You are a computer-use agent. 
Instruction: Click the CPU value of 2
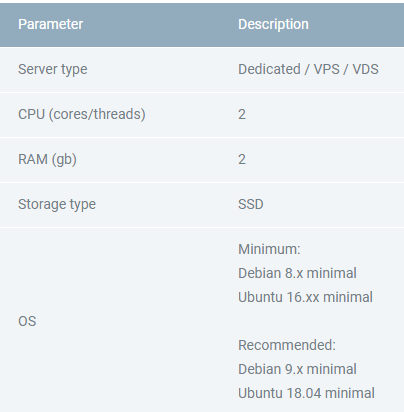coord(242,114)
